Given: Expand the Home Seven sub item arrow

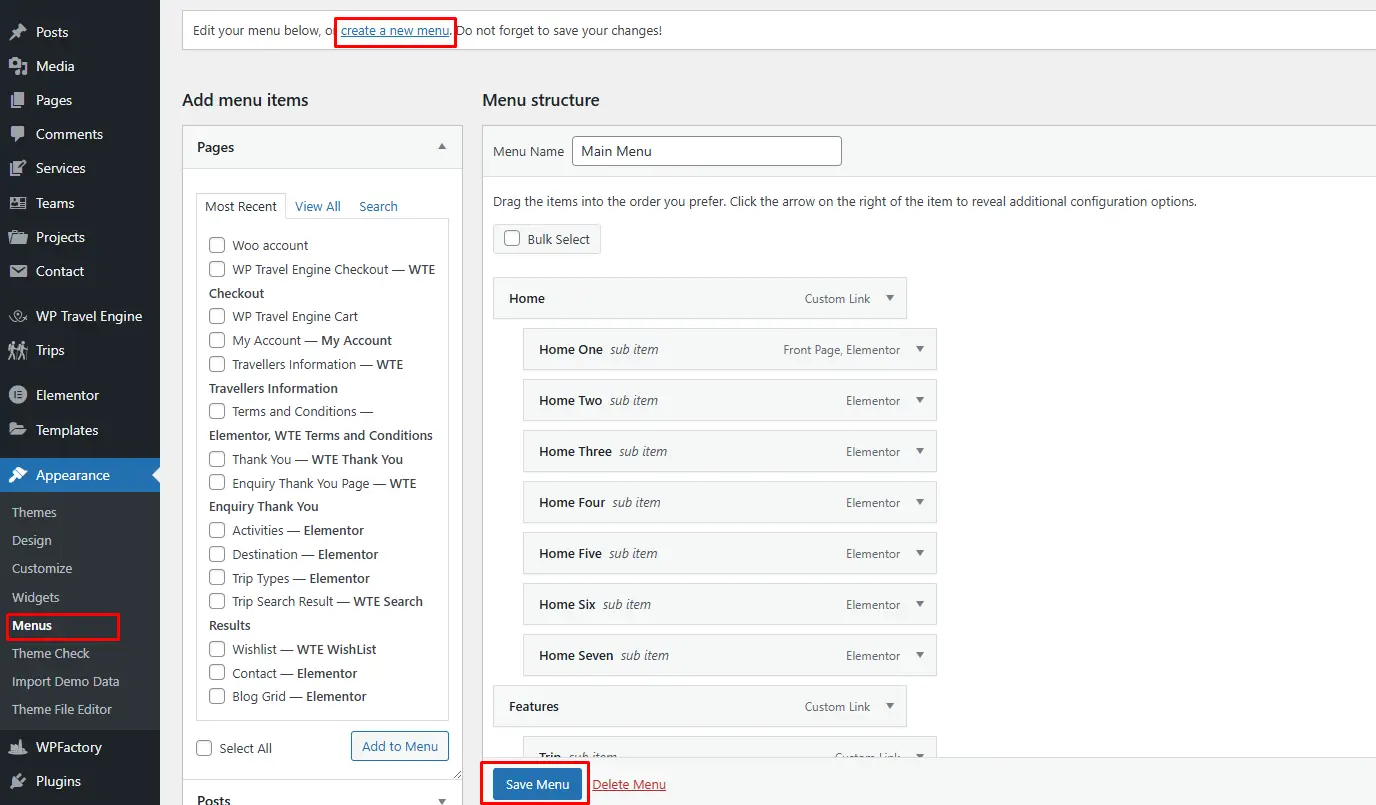Looking at the screenshot, I should click(920, 655).
